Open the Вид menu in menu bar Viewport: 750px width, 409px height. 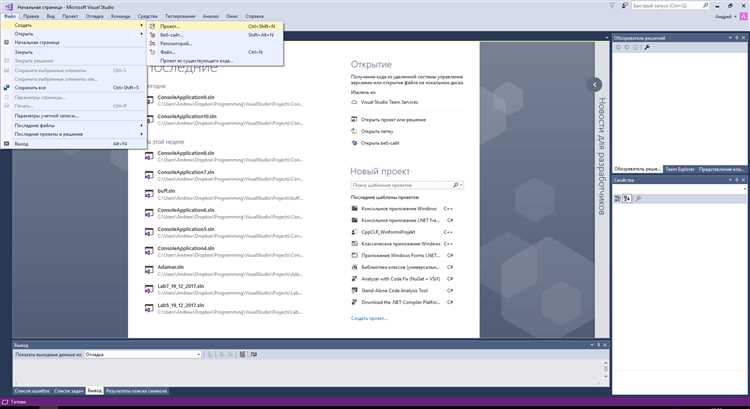(x=51, y=16)
